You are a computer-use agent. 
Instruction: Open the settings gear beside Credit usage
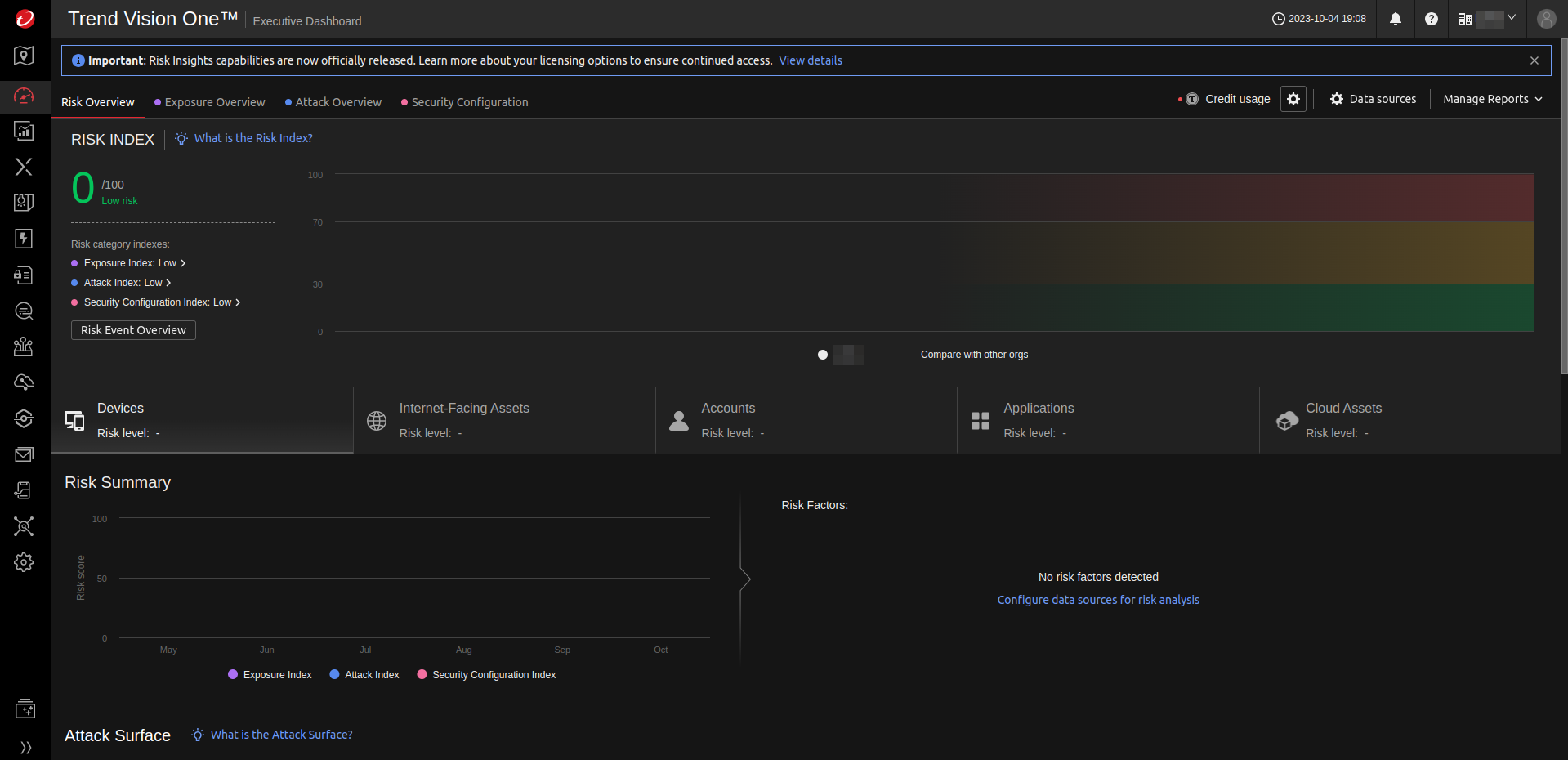click(1293, 99)
